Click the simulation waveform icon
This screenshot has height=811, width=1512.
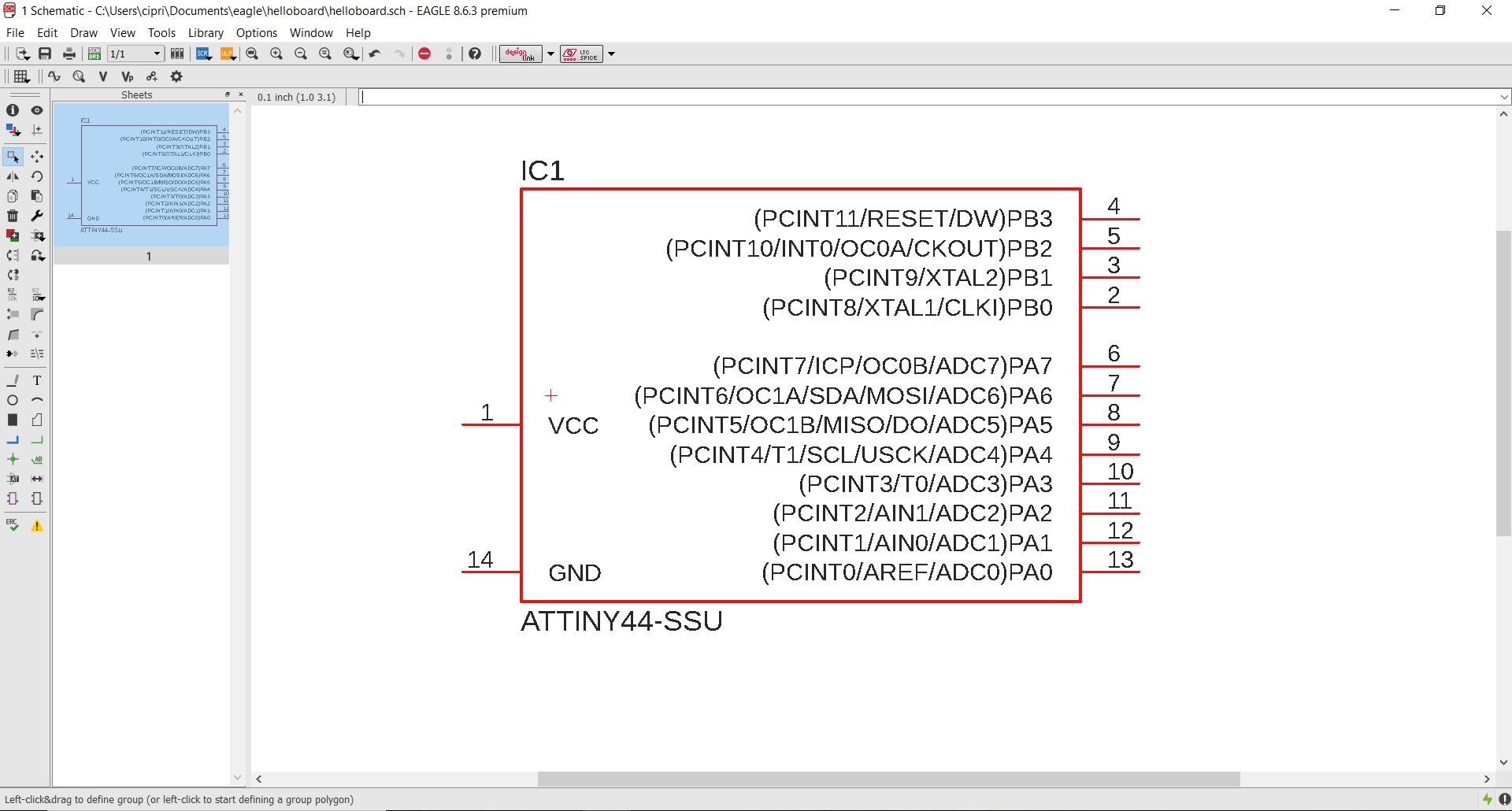pos(54,76)
